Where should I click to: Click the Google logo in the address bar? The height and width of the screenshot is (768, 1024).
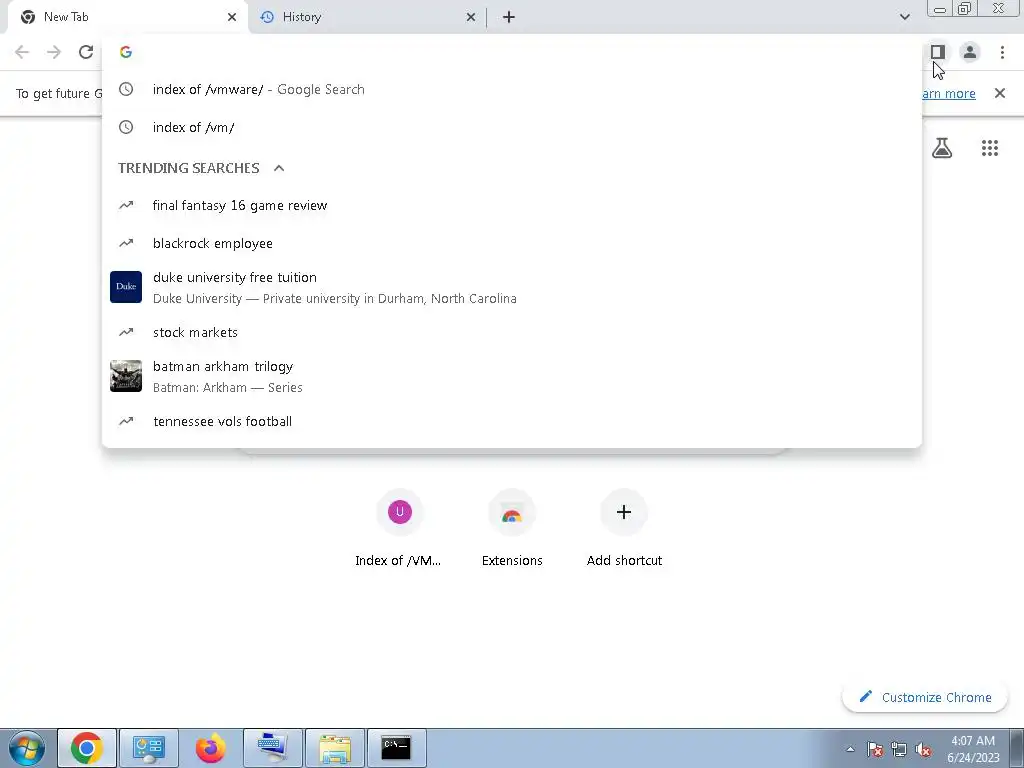point(126,52)
